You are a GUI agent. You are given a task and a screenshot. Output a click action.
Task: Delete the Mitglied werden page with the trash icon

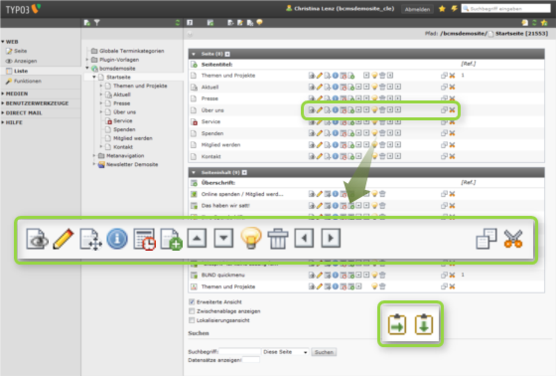click(x=382, y=145)
